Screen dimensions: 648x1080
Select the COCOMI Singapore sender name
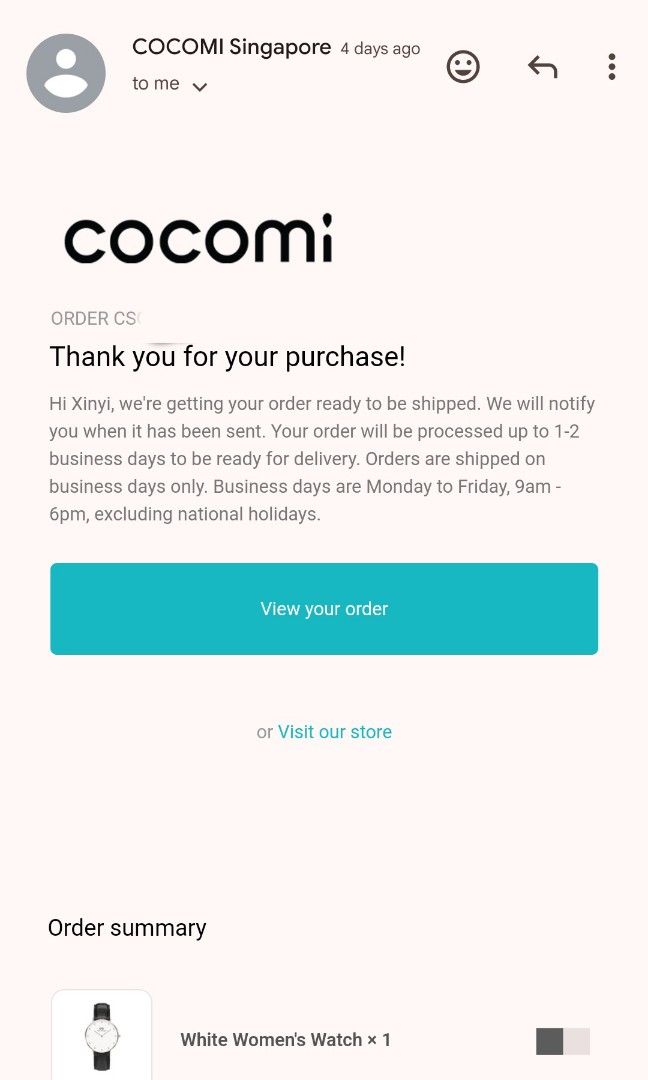tap(231, 47)
